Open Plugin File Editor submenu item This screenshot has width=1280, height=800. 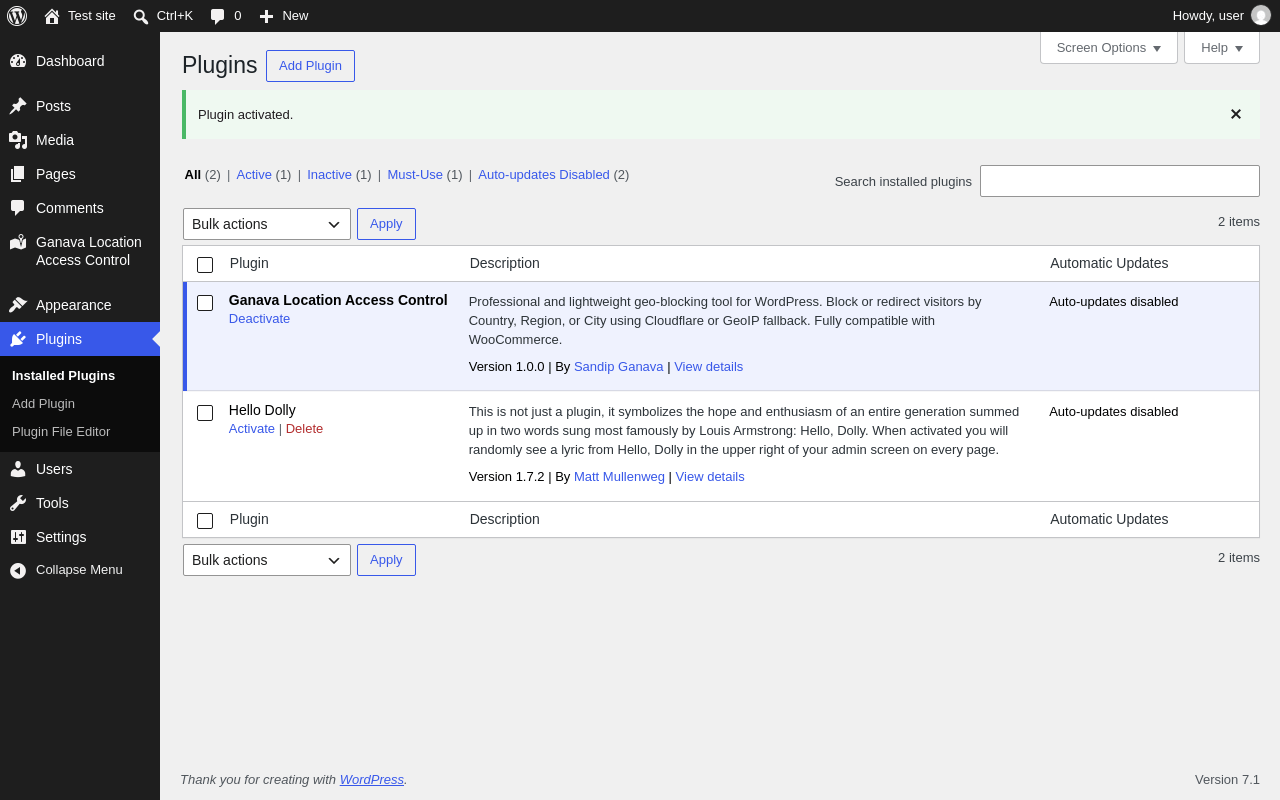coord(61,432)
